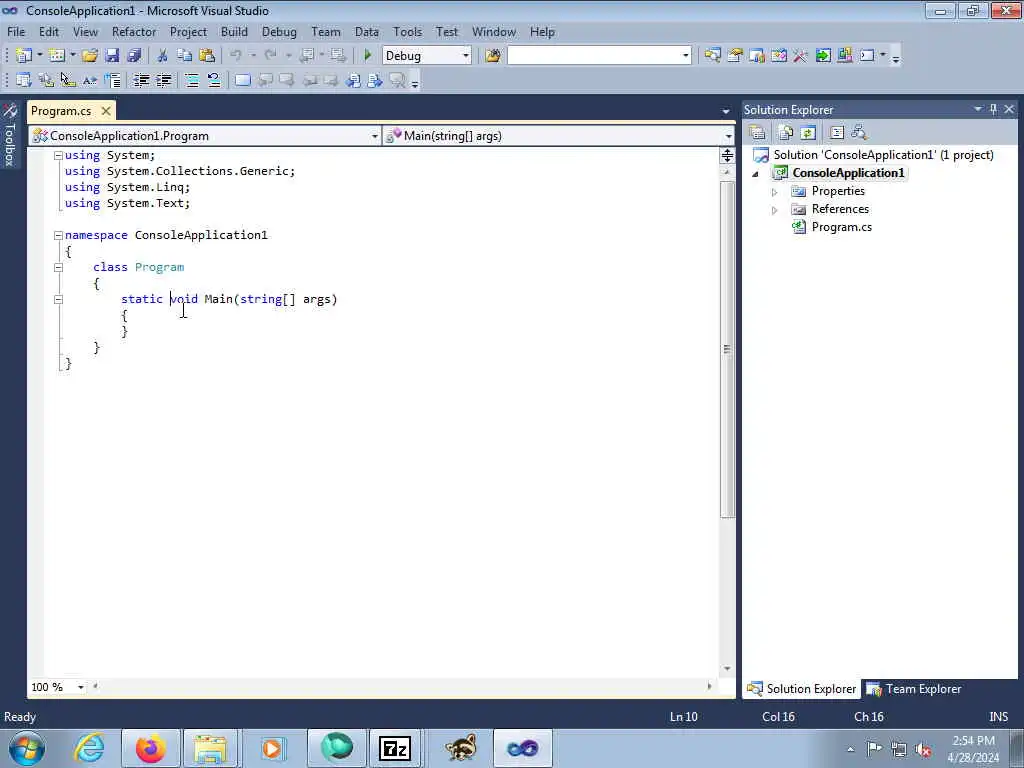Open the Command Window toolbar icon

[867, 56]
